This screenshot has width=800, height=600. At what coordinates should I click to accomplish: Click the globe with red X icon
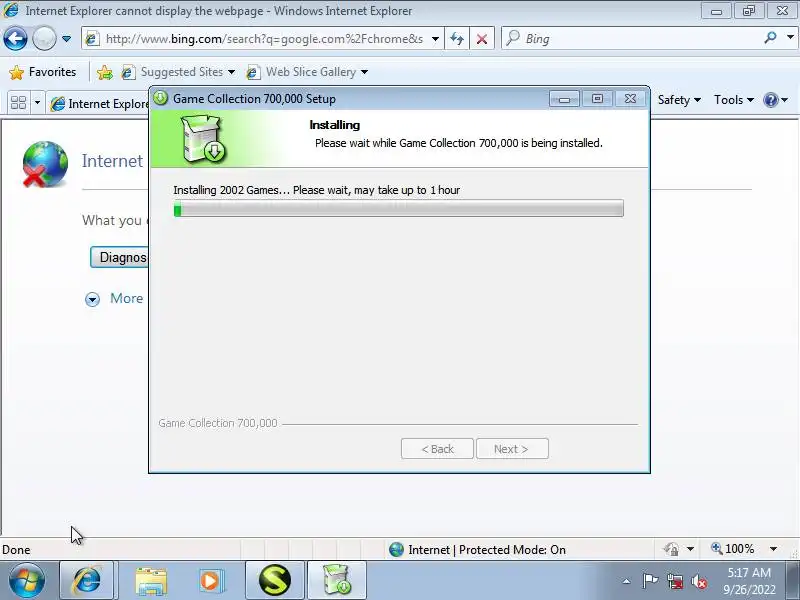coord(45,164)
